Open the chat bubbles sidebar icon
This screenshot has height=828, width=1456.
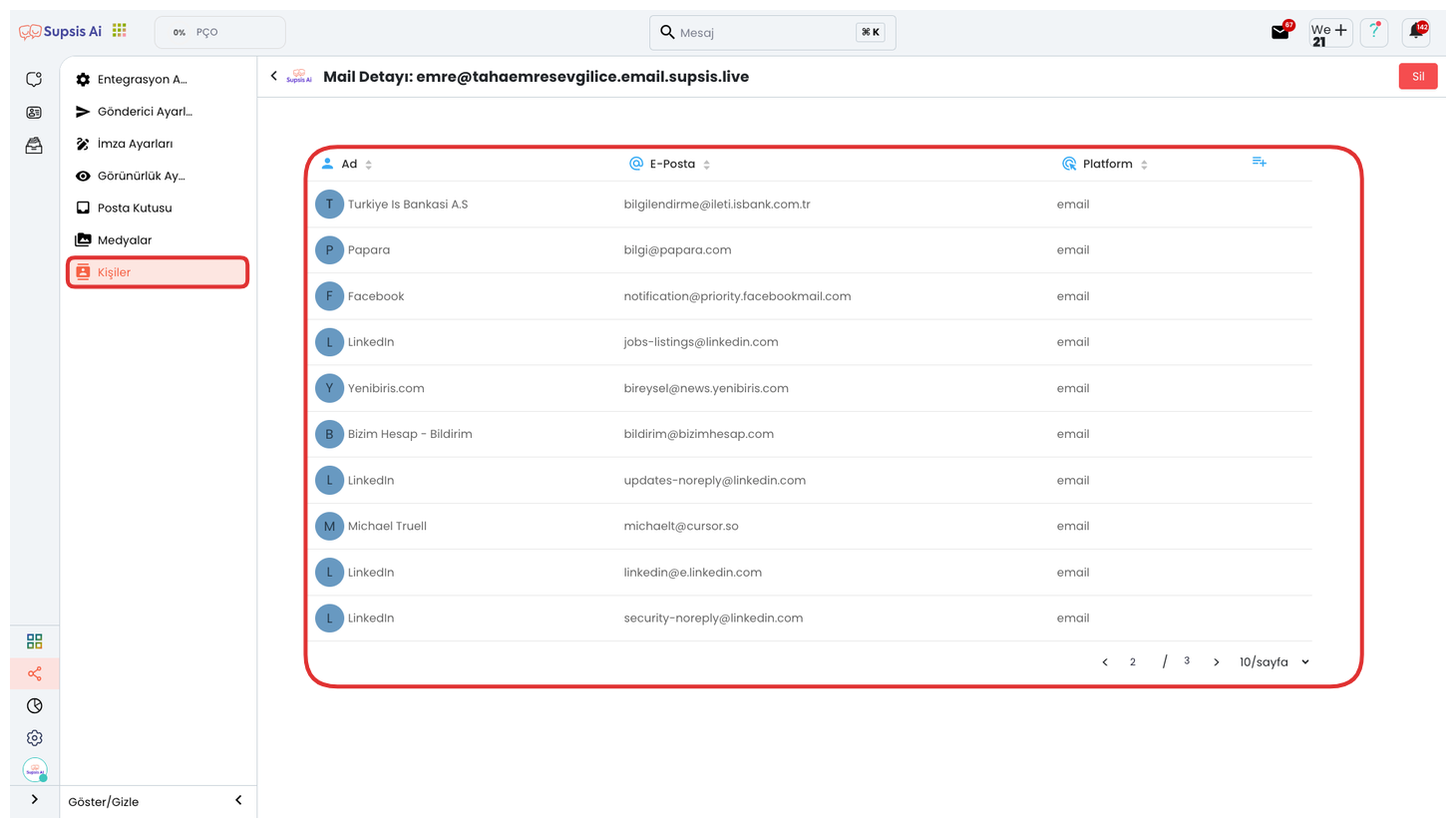click(x=34, y=80)
